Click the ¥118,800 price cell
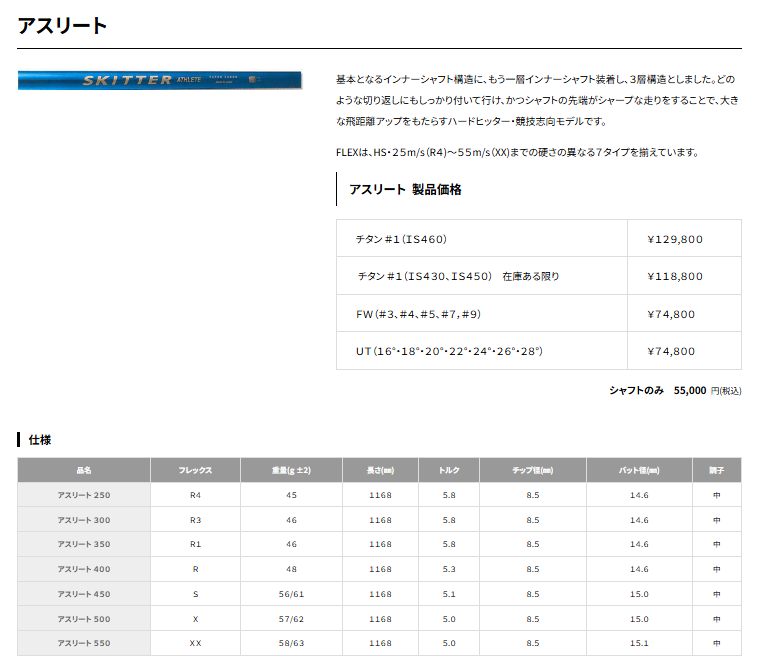The image size is (773, 663). tap(675, 276)
